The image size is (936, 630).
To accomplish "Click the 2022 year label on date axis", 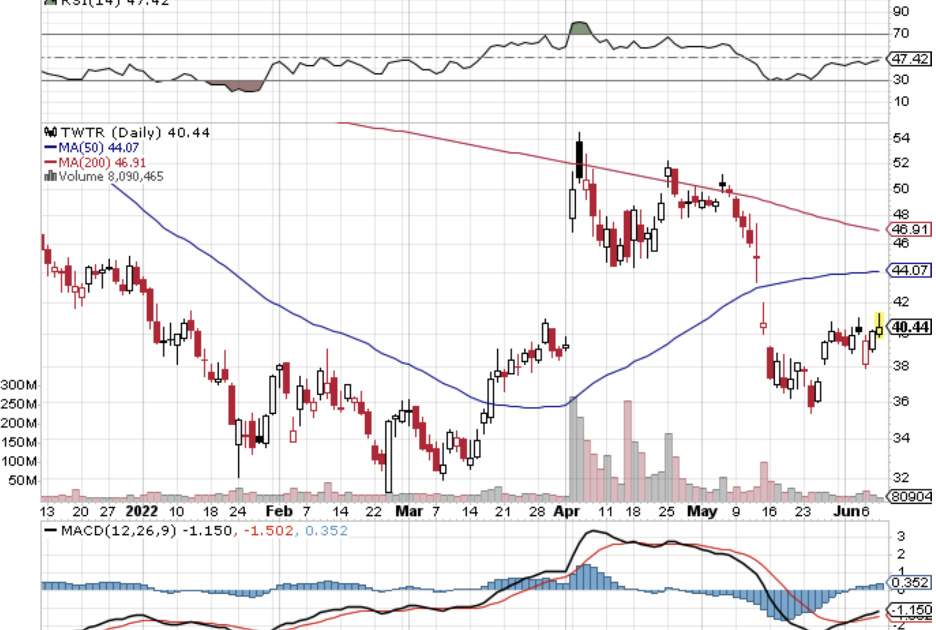I will point(151,510).
